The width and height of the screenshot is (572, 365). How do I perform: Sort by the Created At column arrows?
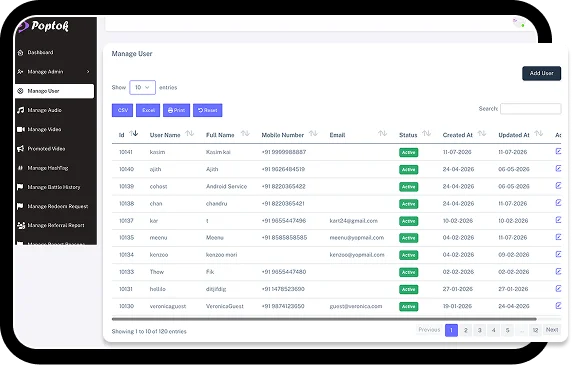[x=482, y=133]
